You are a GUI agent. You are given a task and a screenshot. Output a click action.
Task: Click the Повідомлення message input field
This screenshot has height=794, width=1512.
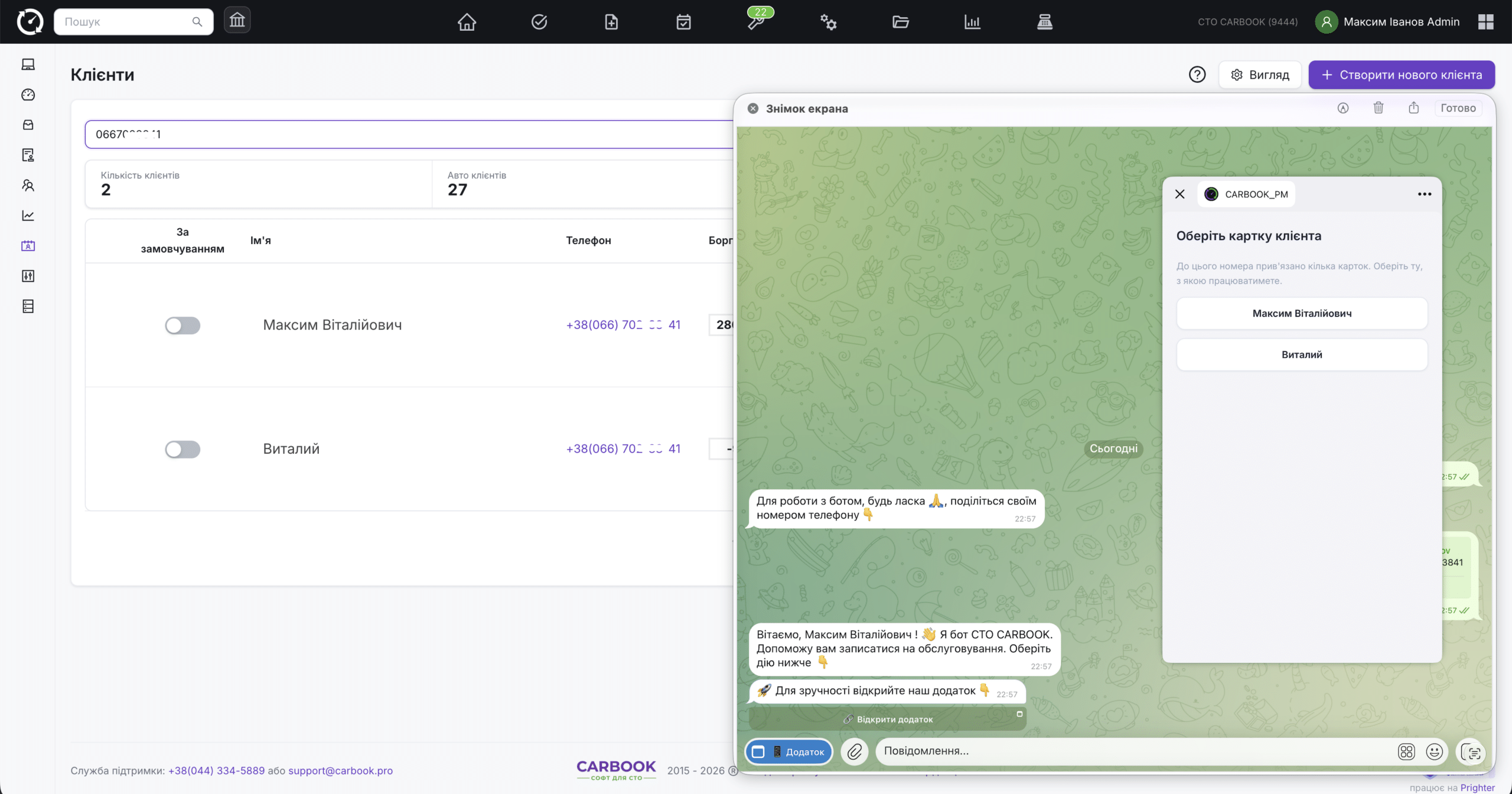point(1134,751)
